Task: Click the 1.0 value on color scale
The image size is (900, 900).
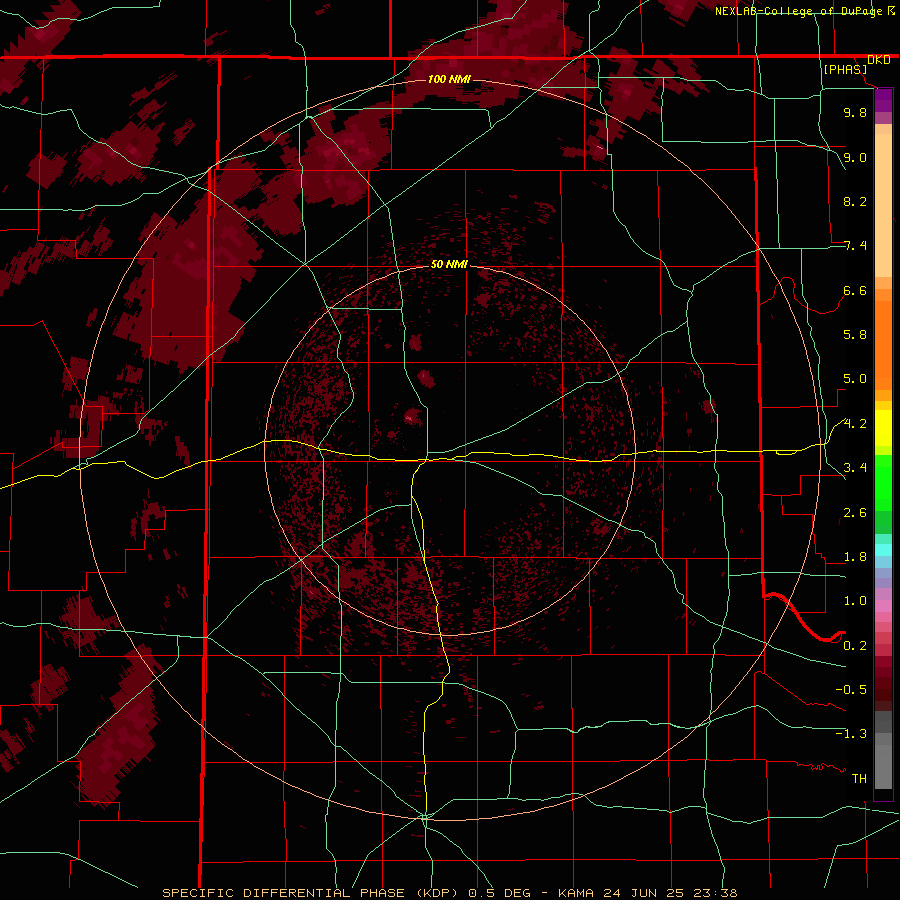Action: click(855, 601)
